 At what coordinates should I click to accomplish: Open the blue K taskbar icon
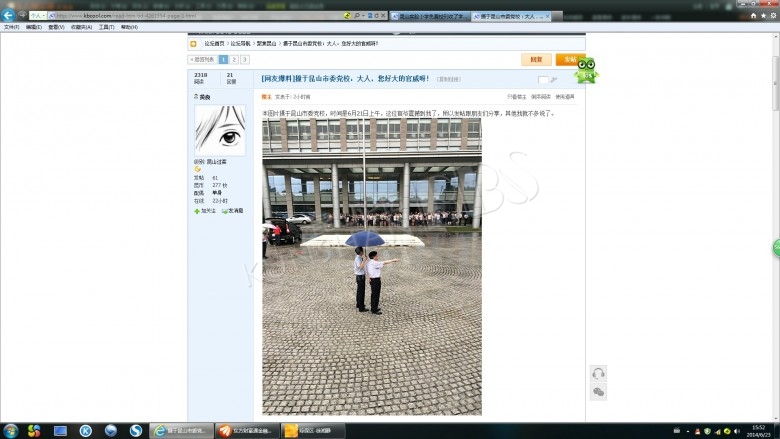tap(86, 431)
